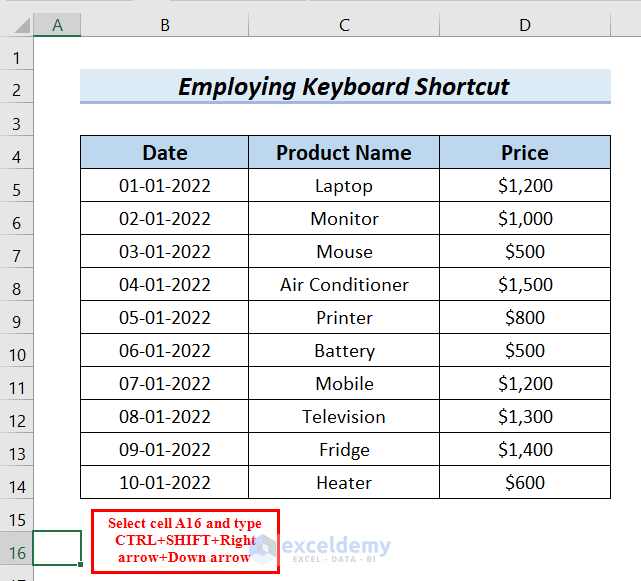Select row 9 header
Viewport: 641px width, 581px height.
click(x=16, y=317)
